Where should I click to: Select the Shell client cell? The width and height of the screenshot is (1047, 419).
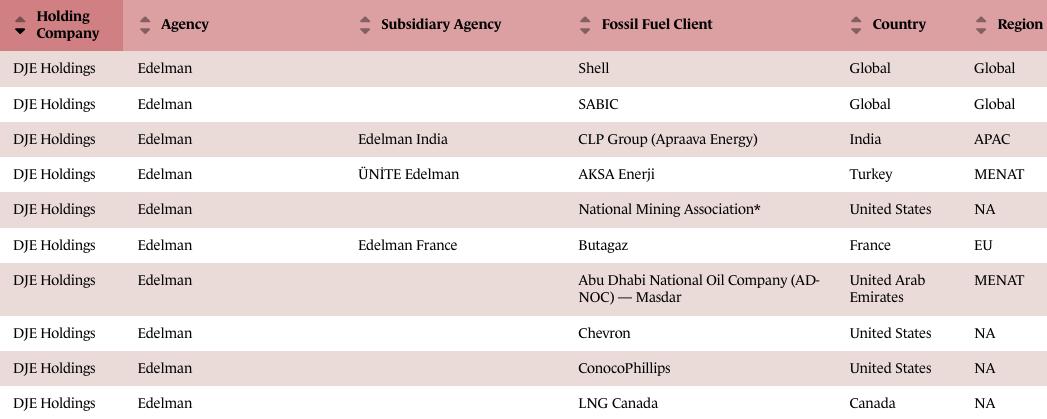click(594, 69)
